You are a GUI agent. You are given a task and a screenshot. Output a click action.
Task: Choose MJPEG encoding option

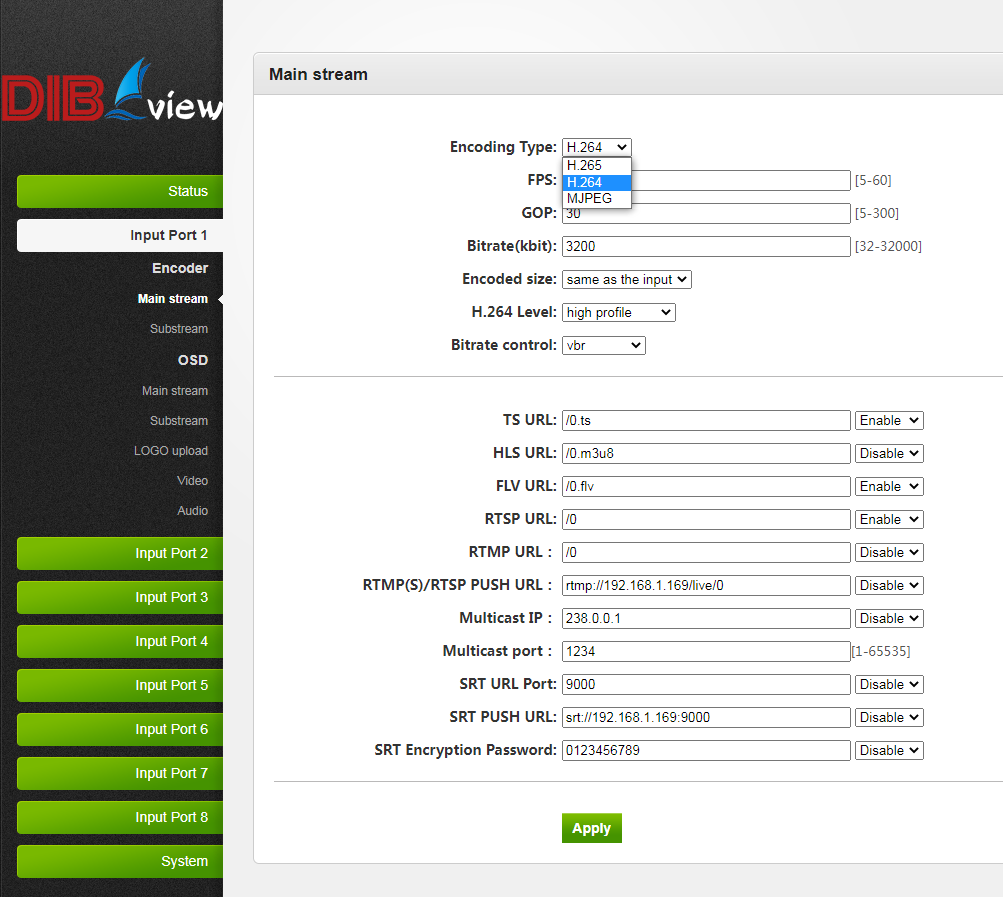tap(597, 198)
